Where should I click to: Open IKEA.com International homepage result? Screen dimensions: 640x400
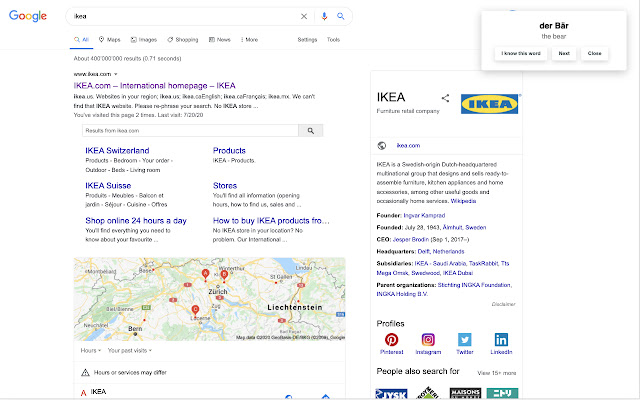(155, 86)
